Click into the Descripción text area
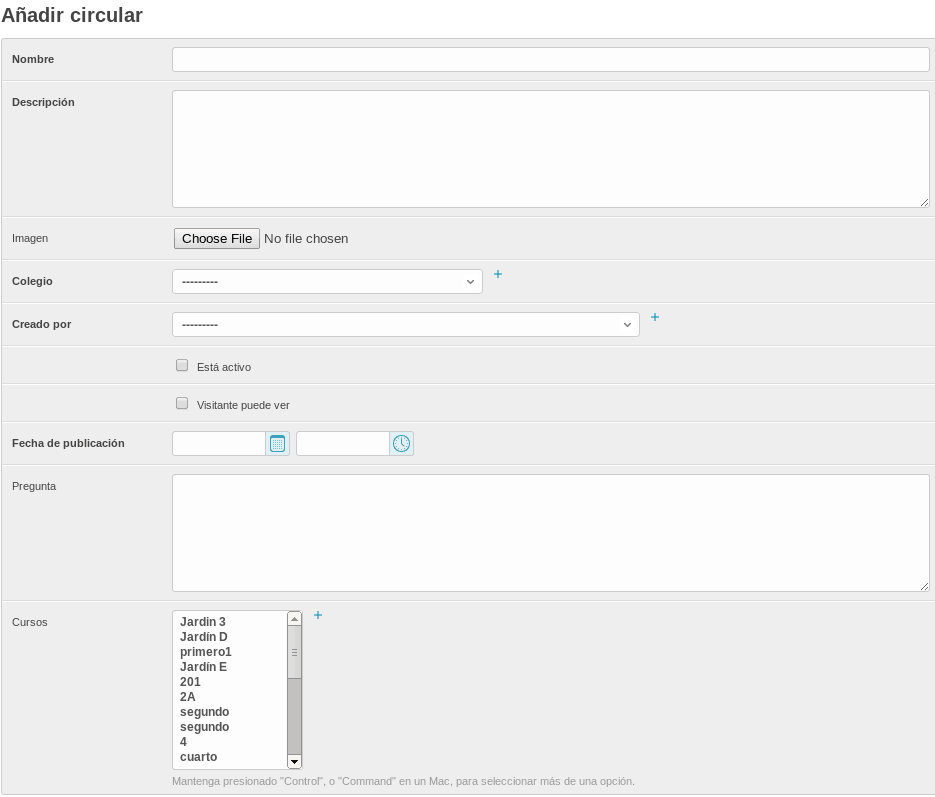Screen dimensions: 935x797 [x=550, y=149]
